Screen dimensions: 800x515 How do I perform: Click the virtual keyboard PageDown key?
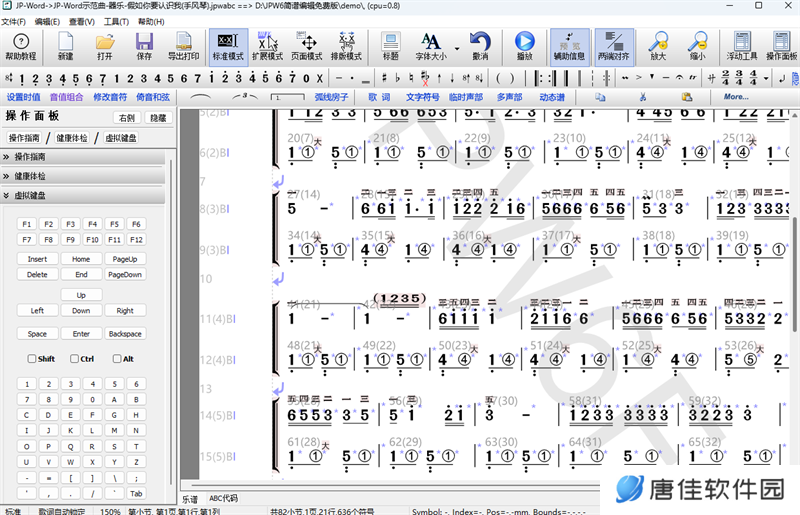click(125, 274)
